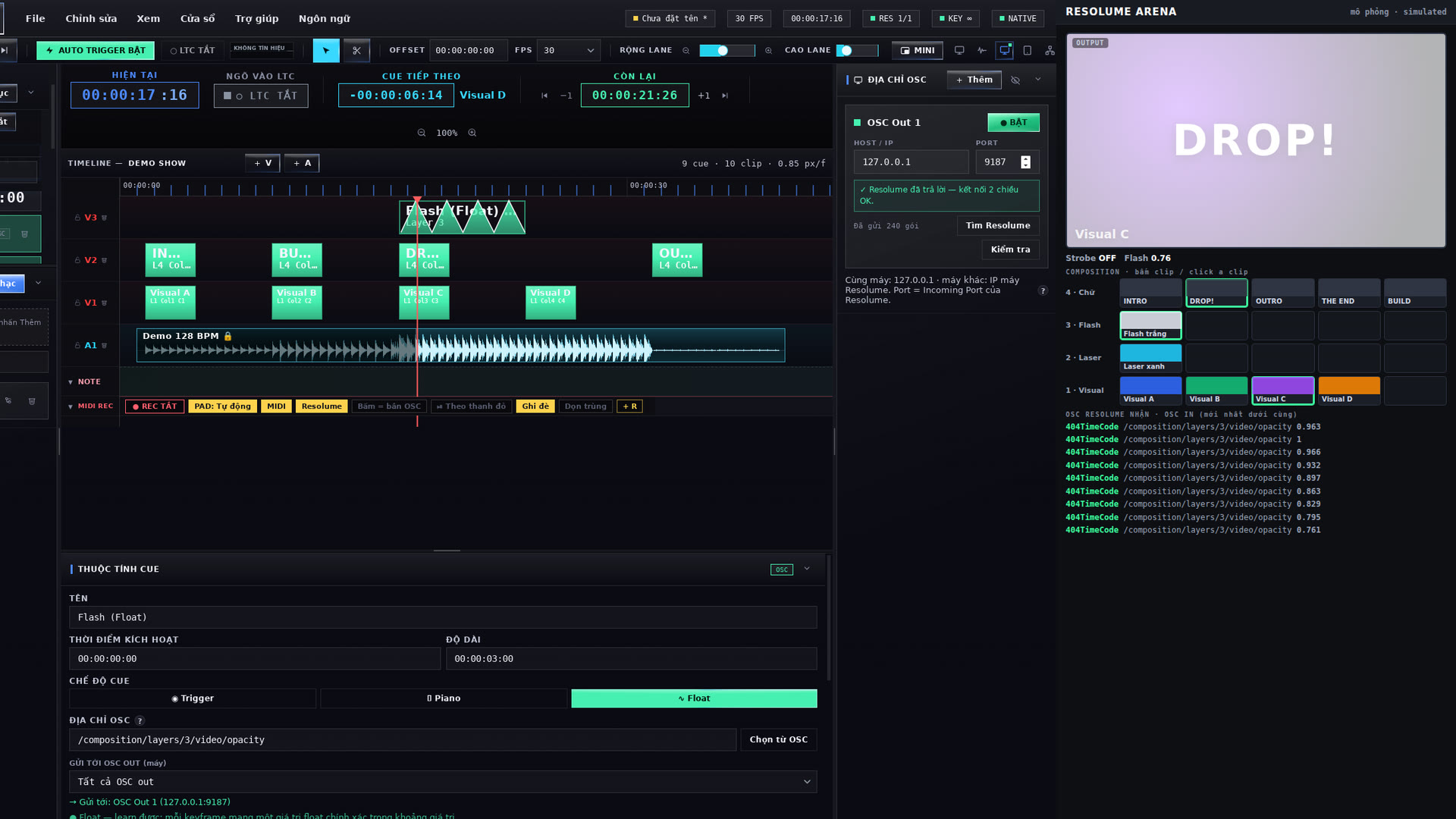Click the lane width zoom-out magnifier
This screenshot has width=1456, height=819.
pyautogui.click(x=686, y=51)
